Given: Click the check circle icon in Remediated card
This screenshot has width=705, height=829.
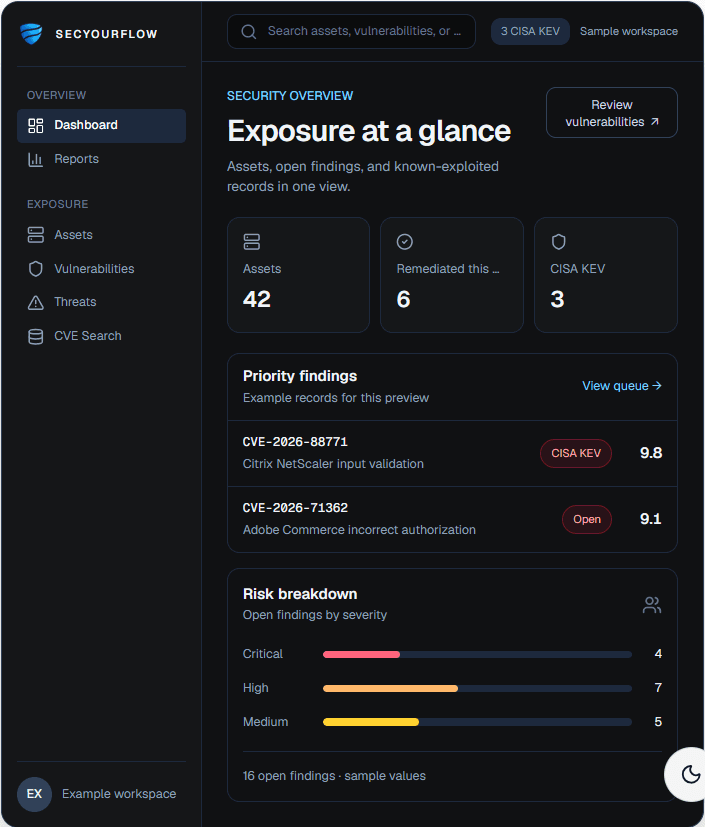Looking at the screenshot, I should coord(405,242).
